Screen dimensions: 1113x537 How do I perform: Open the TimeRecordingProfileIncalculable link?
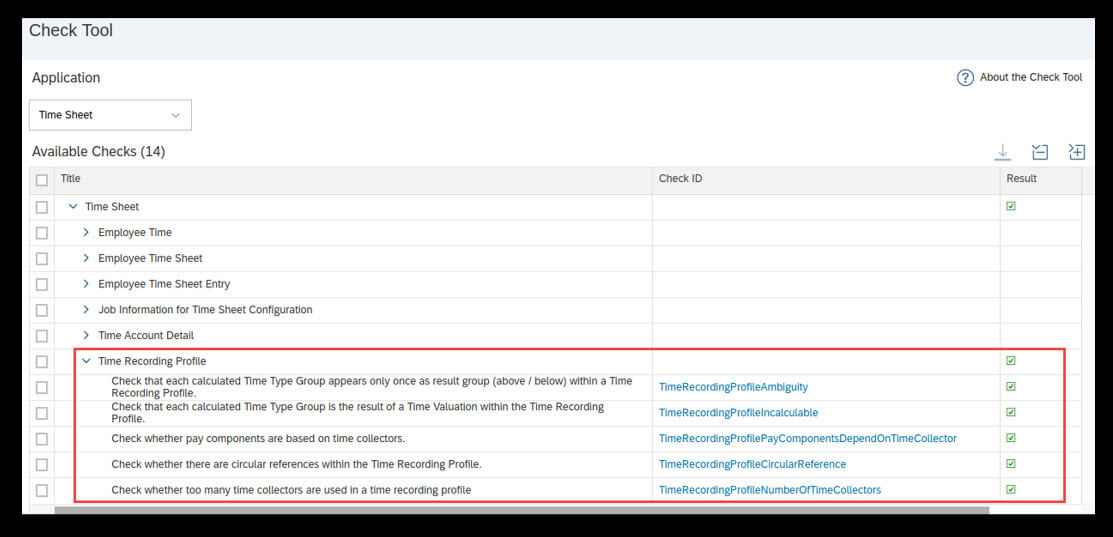(x=738, y=413)
